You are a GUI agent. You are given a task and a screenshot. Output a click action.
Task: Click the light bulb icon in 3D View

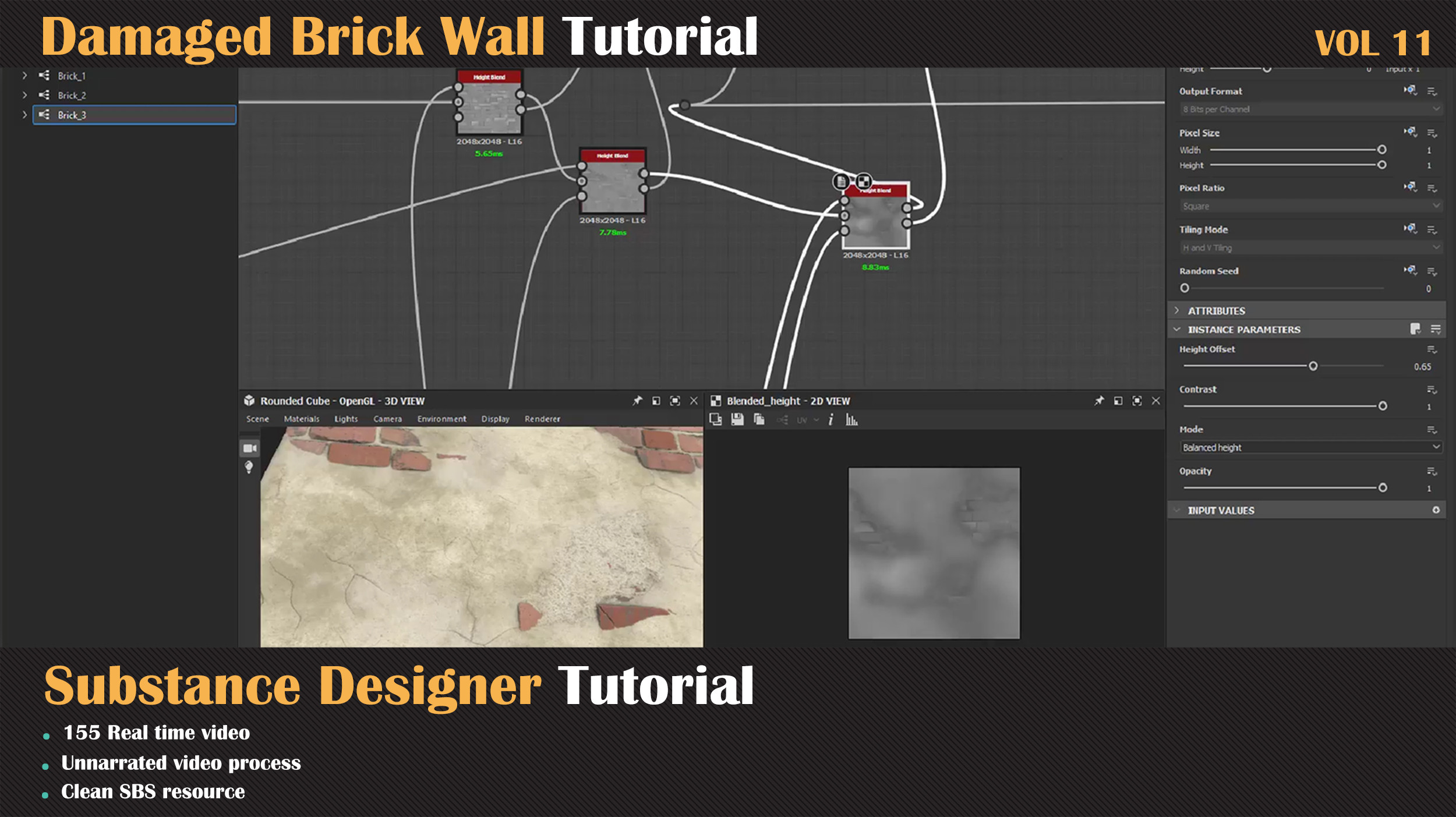(x=249, y=467)
